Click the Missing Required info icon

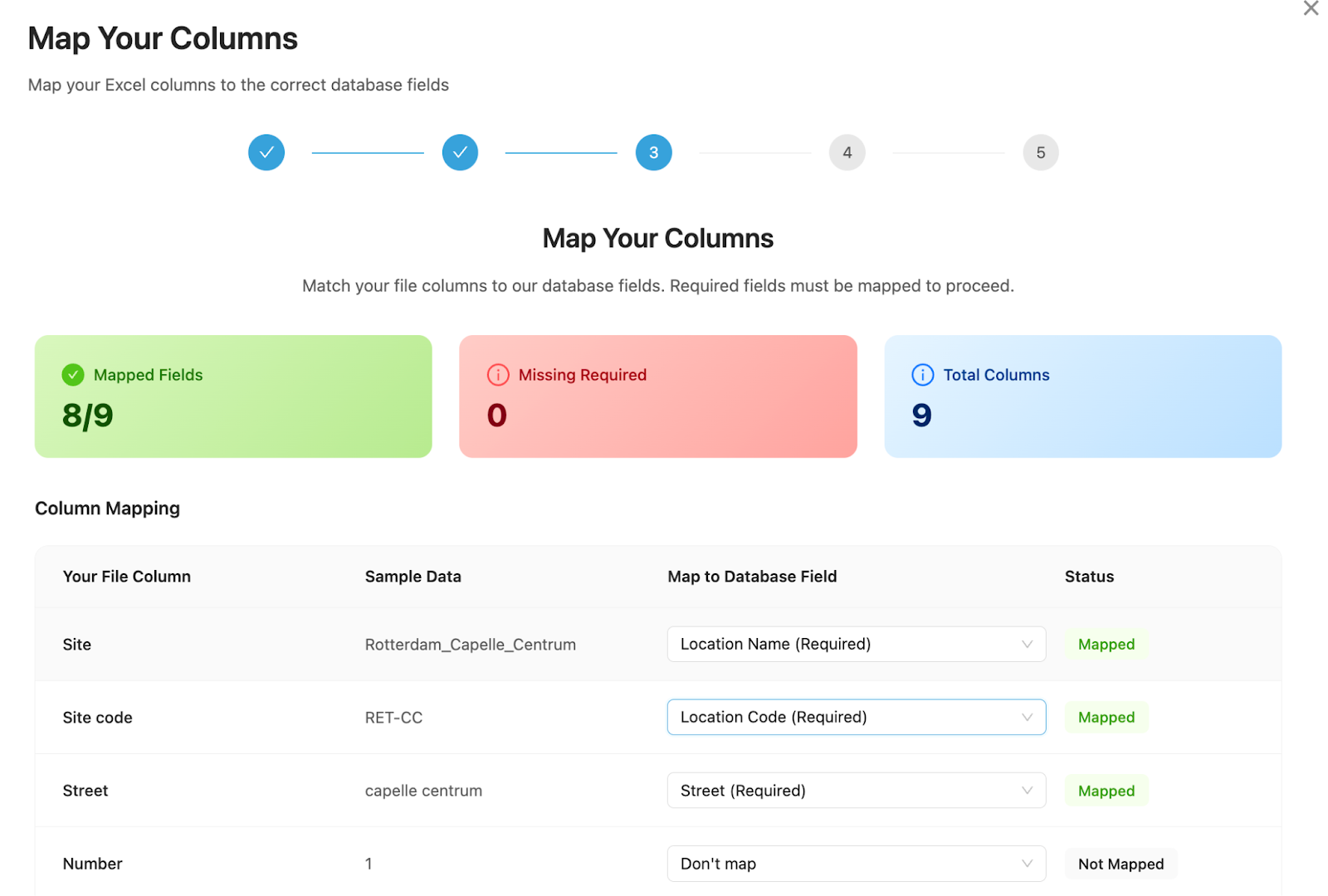[x=498, y=375]
